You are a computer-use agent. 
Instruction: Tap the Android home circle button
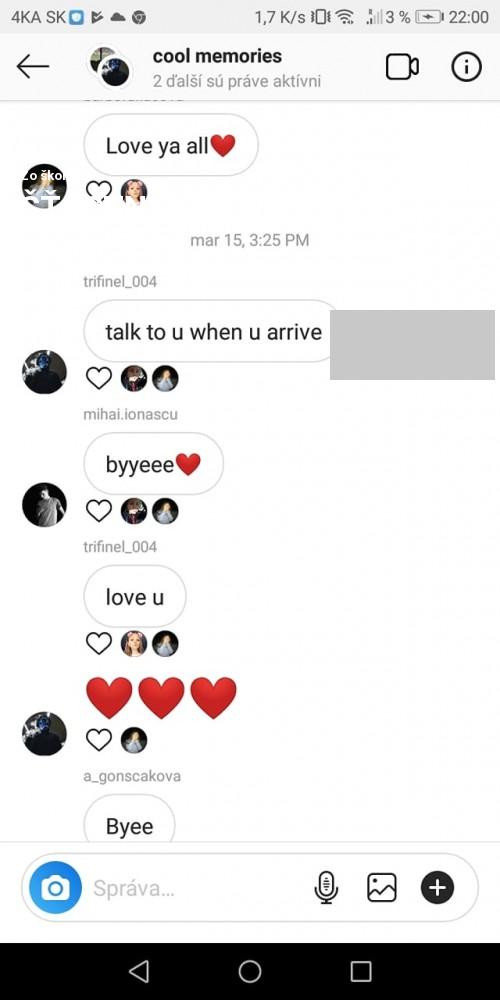point(250,971)
